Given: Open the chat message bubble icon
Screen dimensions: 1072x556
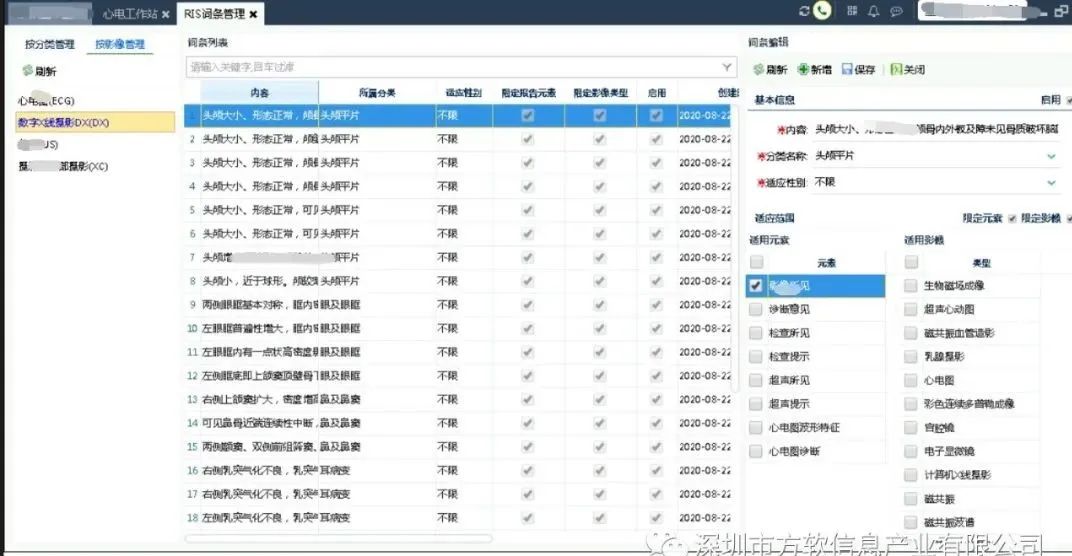Looking at the screenshot, I should [x=896, y=11].
